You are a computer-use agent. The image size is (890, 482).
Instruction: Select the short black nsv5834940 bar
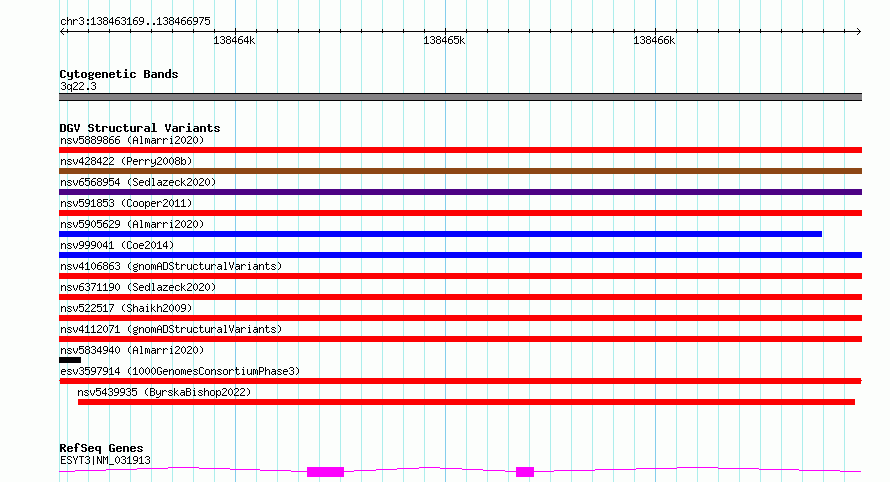pyautogui.click(x=70, y=360)
